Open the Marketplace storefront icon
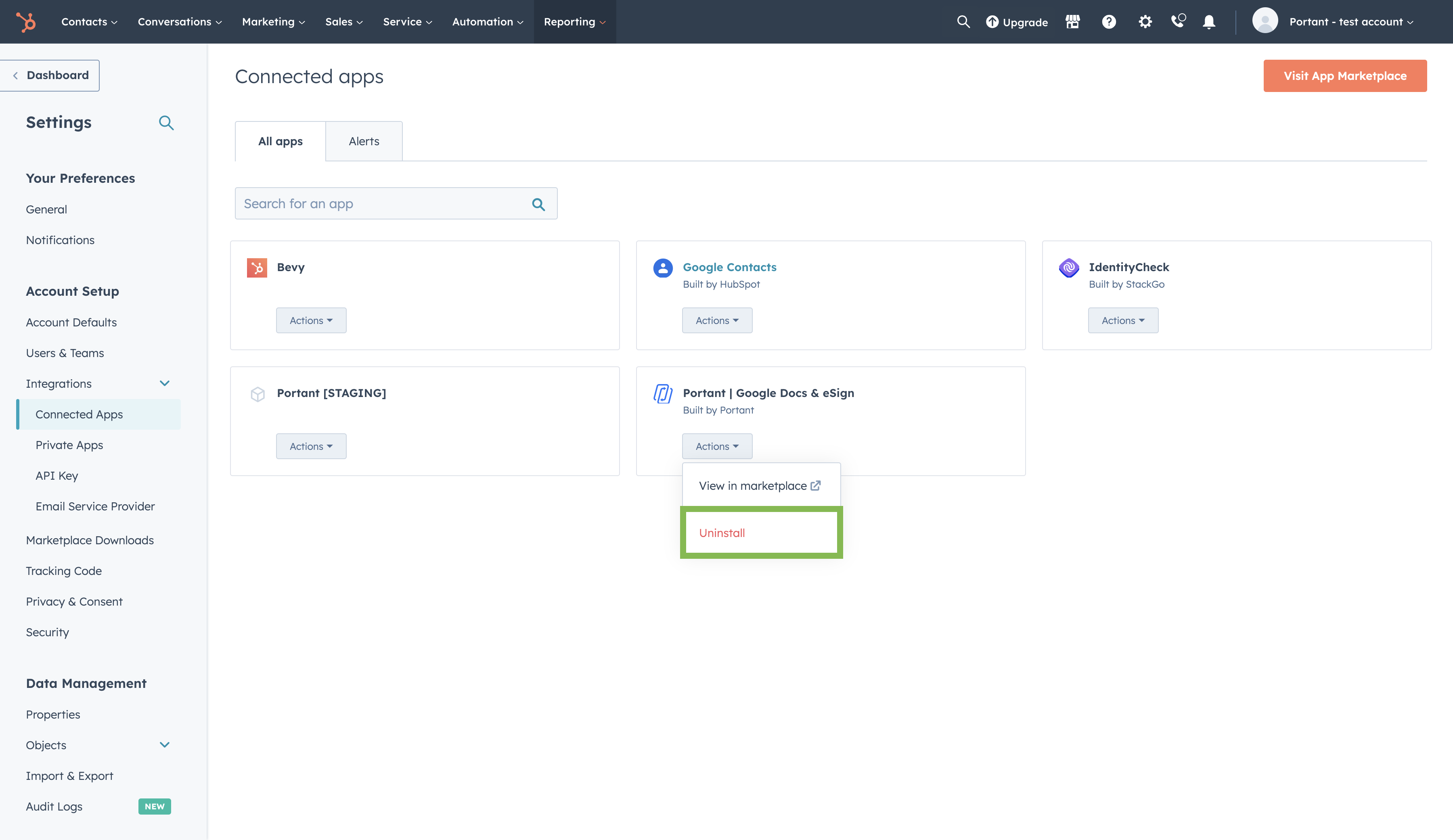The width and height of the screenshot is (1453, 840). (1072, 22)
